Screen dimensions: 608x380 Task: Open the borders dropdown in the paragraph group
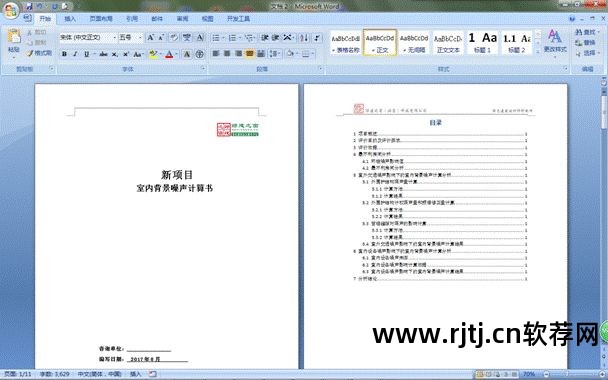click(308, 54)
